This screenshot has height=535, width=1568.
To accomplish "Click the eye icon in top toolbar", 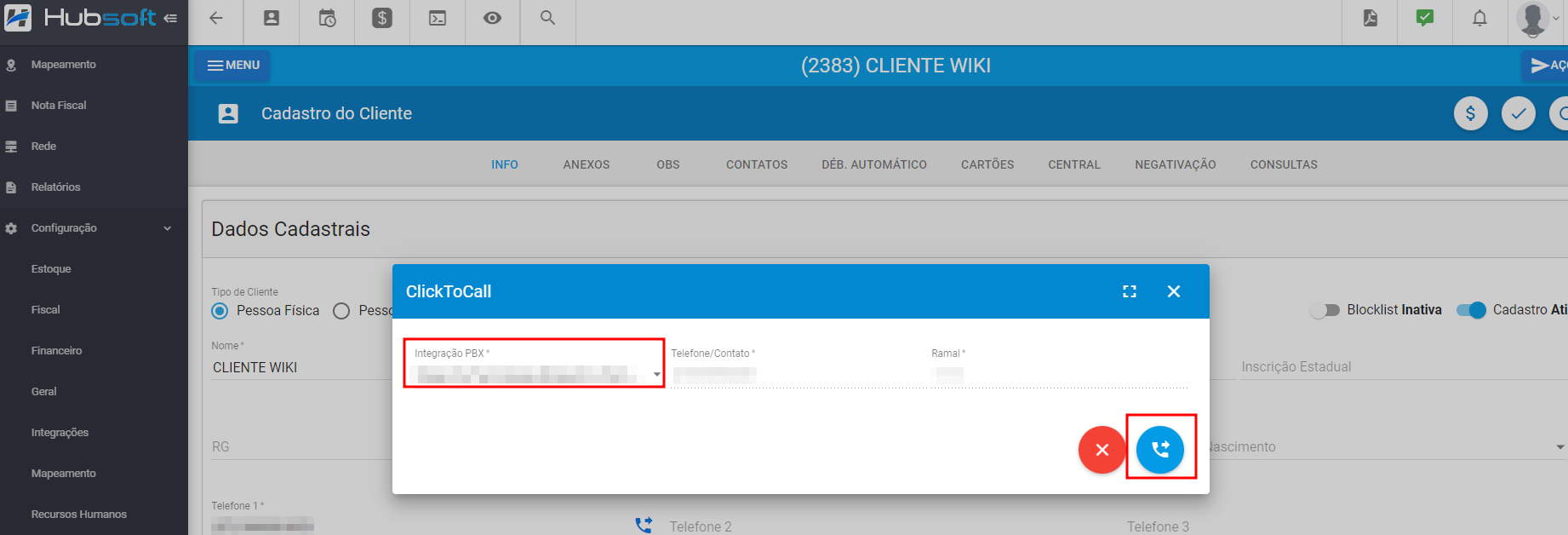I will pyautogui.click(x=492, y=18).
